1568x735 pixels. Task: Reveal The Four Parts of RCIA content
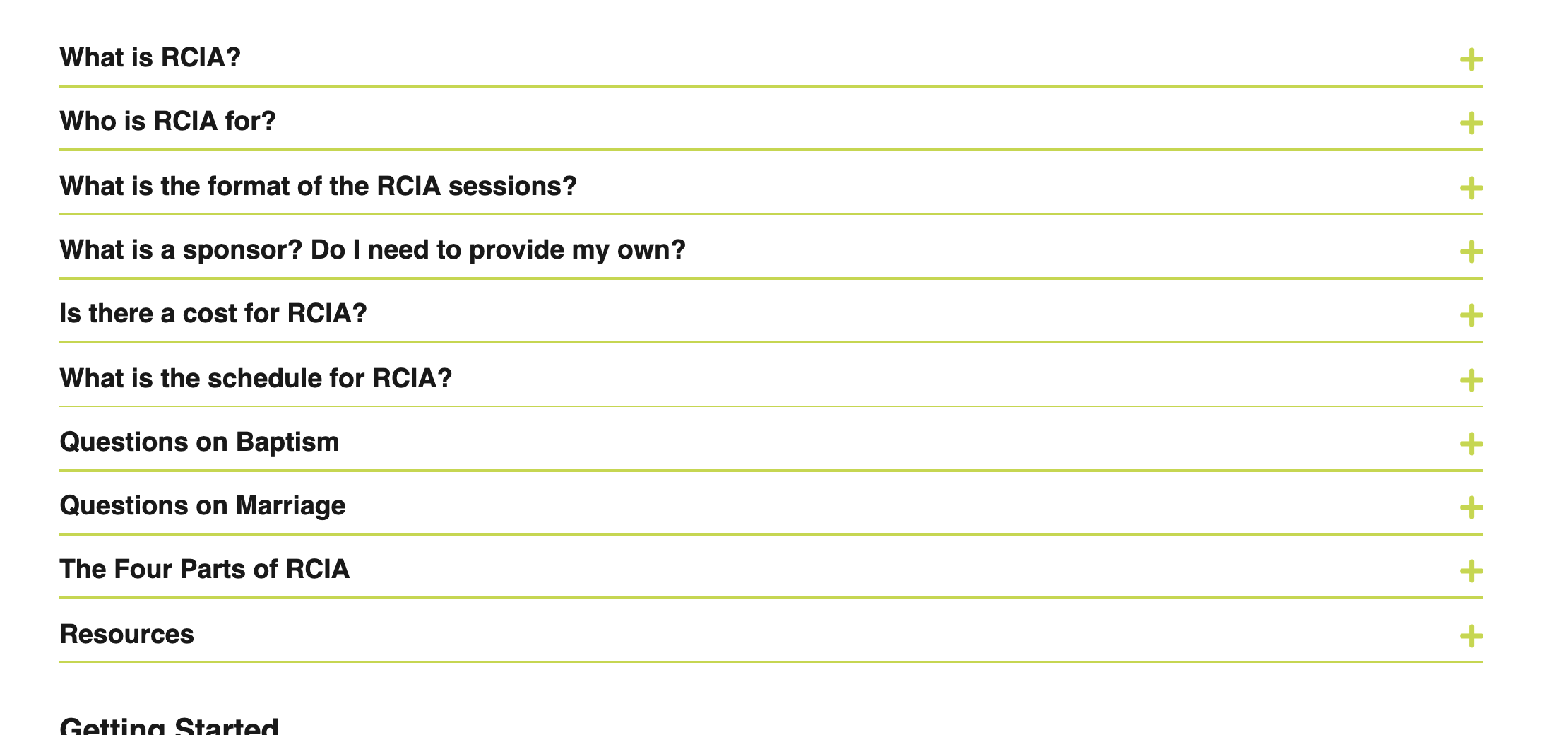pos(205,569)
